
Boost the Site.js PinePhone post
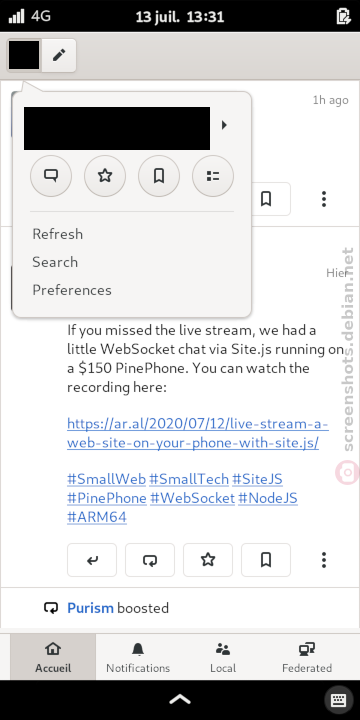[150, 560]
